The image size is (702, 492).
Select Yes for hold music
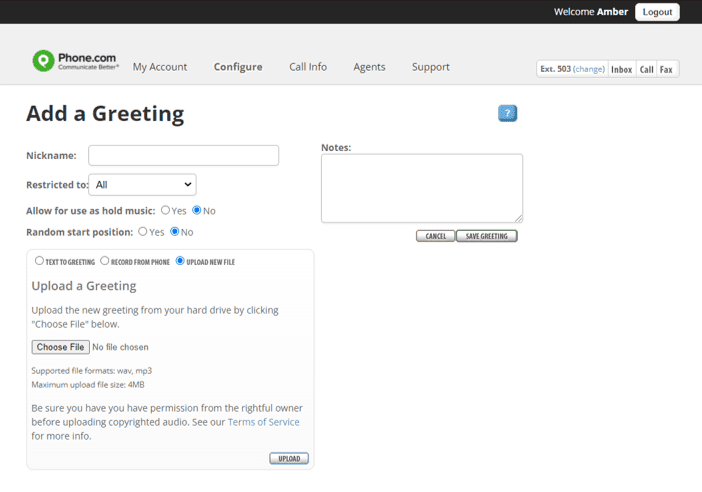[166, 210]
